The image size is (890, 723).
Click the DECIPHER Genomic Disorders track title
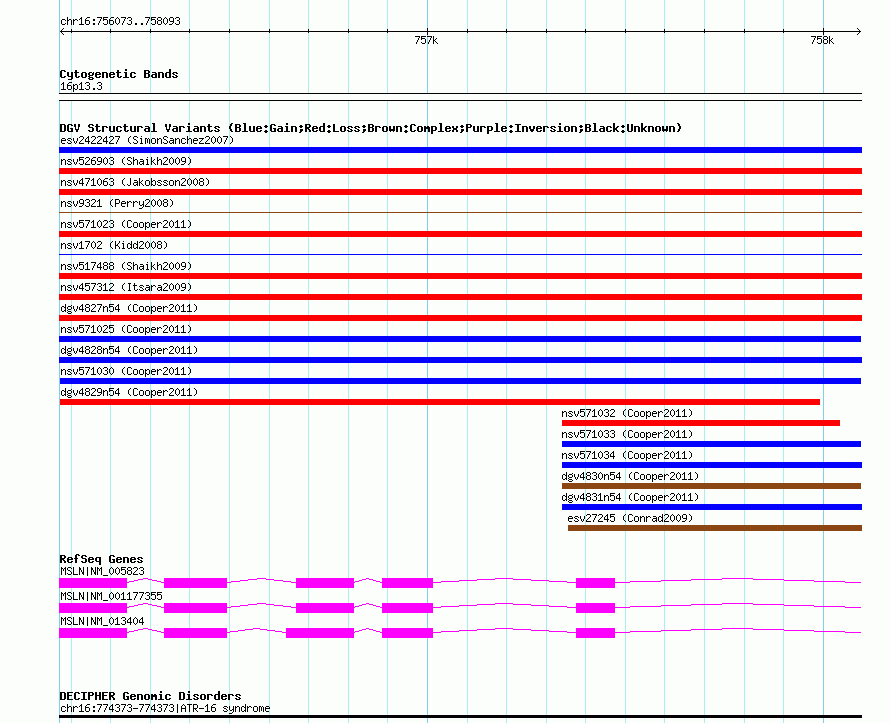tap(150, 696)
